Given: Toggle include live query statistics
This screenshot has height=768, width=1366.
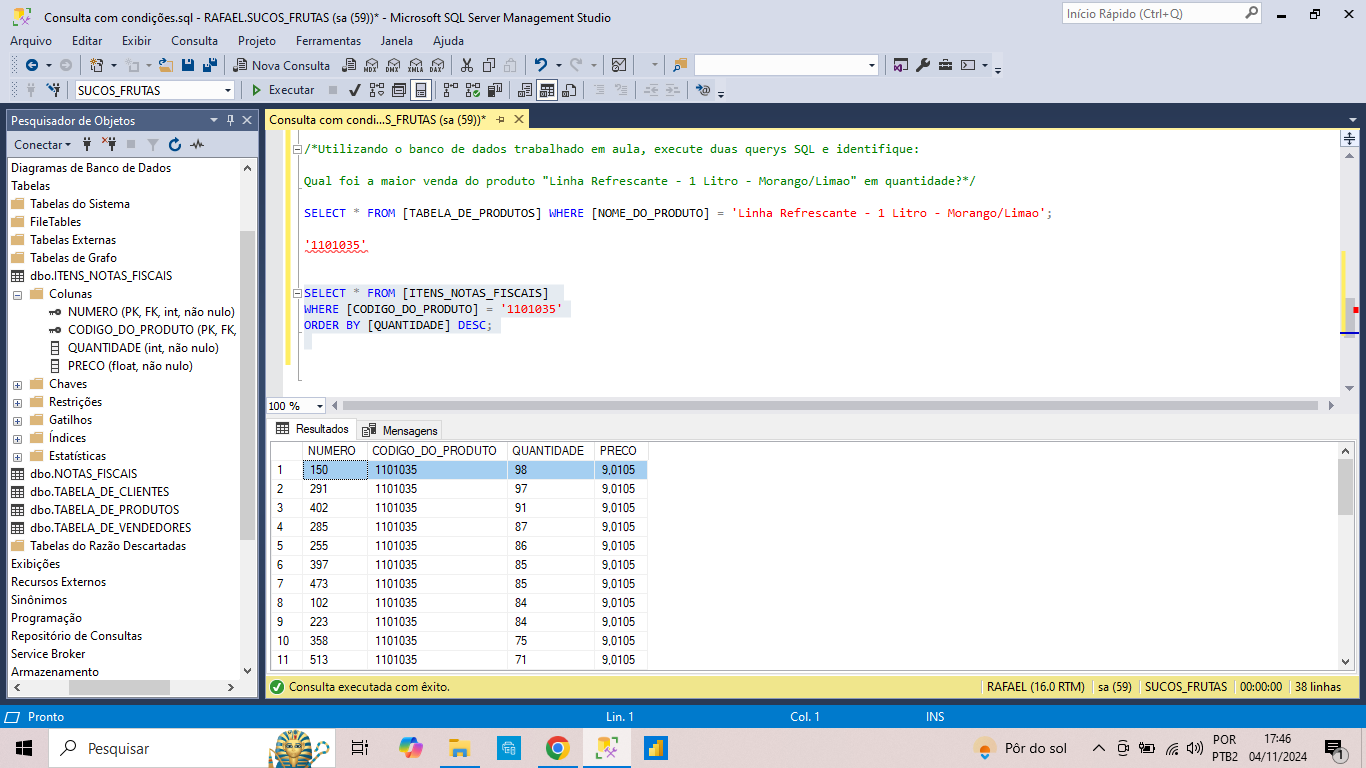Looking at the screenshot, I should coord(472,90).
